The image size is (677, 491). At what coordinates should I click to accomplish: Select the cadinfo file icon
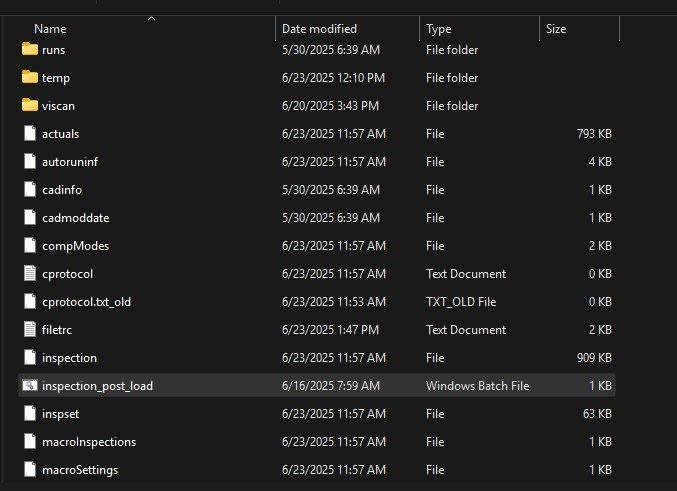(x=30, y=189)
